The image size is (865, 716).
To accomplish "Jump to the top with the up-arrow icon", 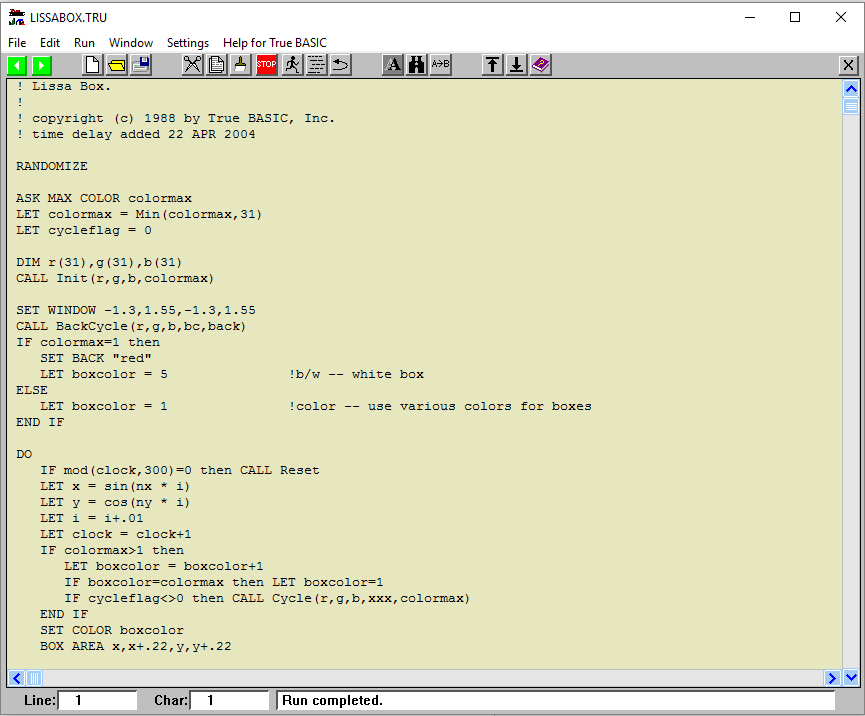I will point(492,64).
